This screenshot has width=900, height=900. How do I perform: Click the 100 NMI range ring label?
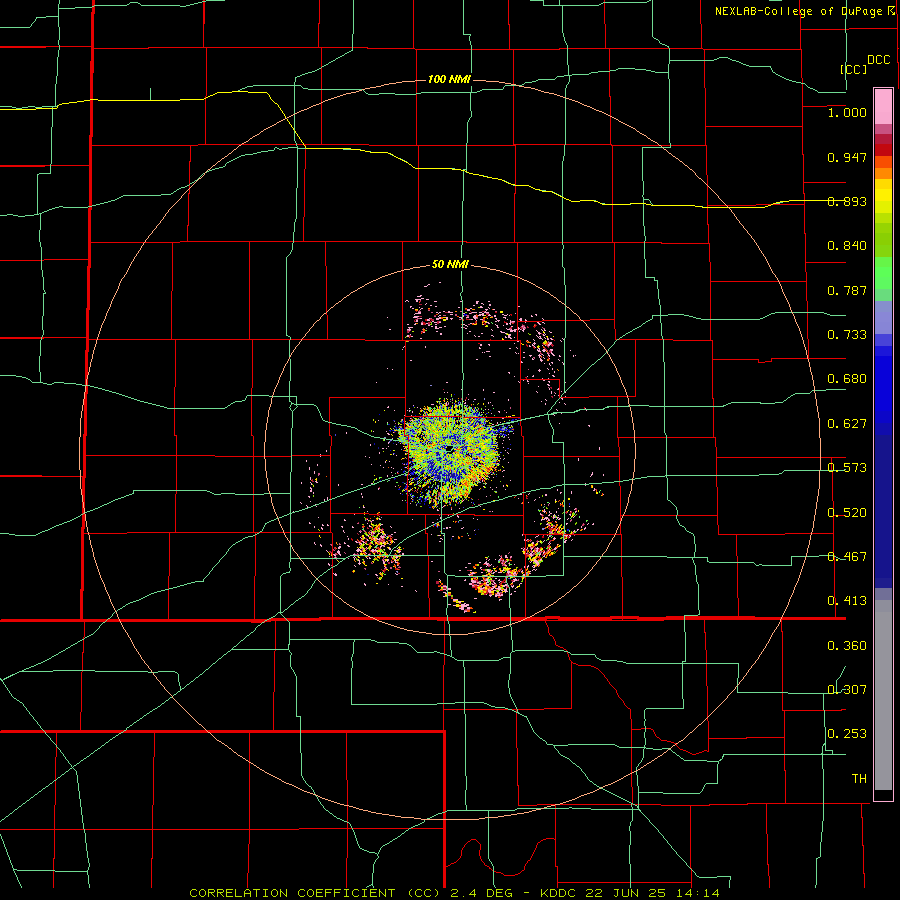click(449, 79)
